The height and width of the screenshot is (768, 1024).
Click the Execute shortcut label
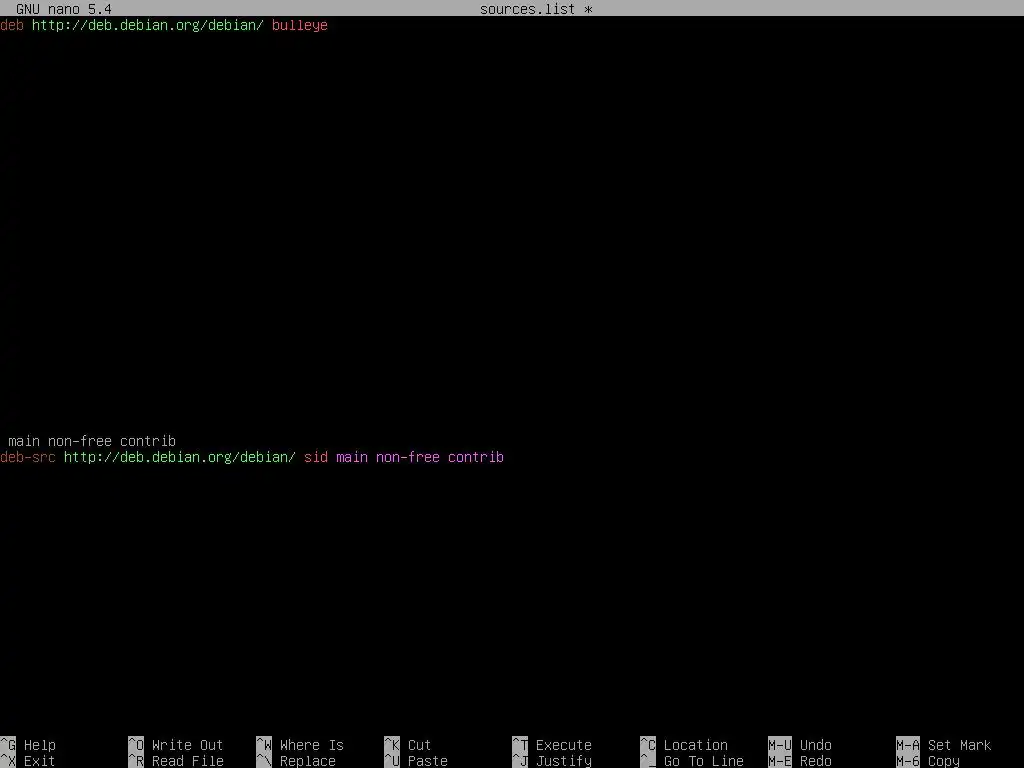[564, 745]
